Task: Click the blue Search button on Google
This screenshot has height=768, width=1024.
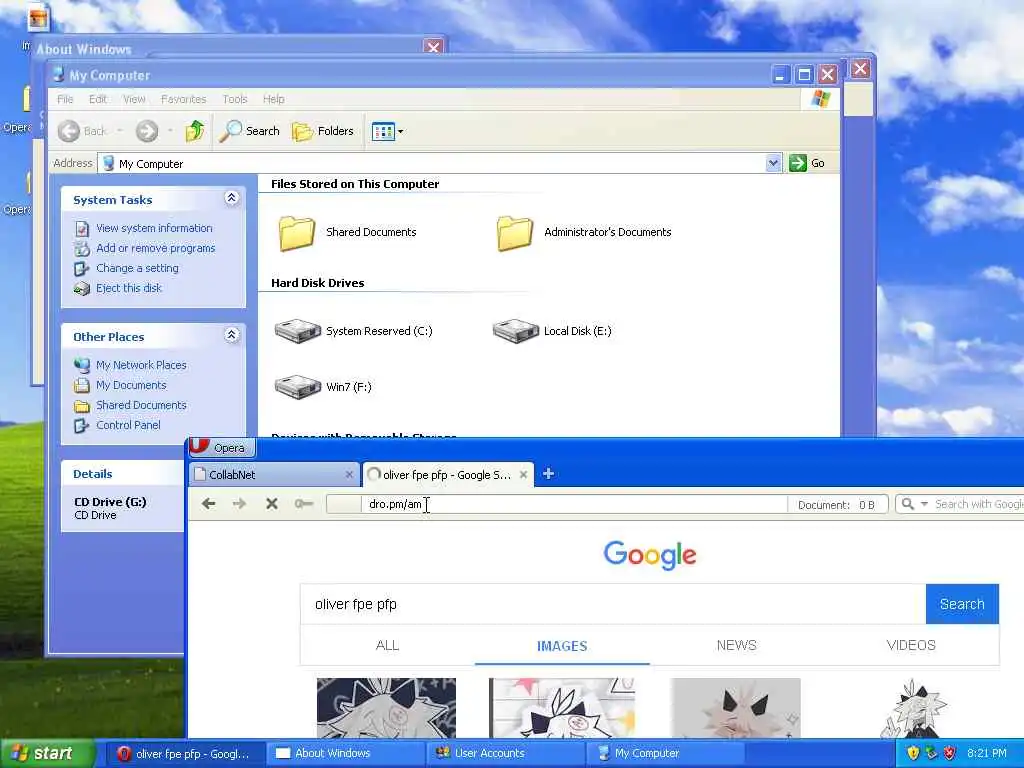Action: pos(962,604)
